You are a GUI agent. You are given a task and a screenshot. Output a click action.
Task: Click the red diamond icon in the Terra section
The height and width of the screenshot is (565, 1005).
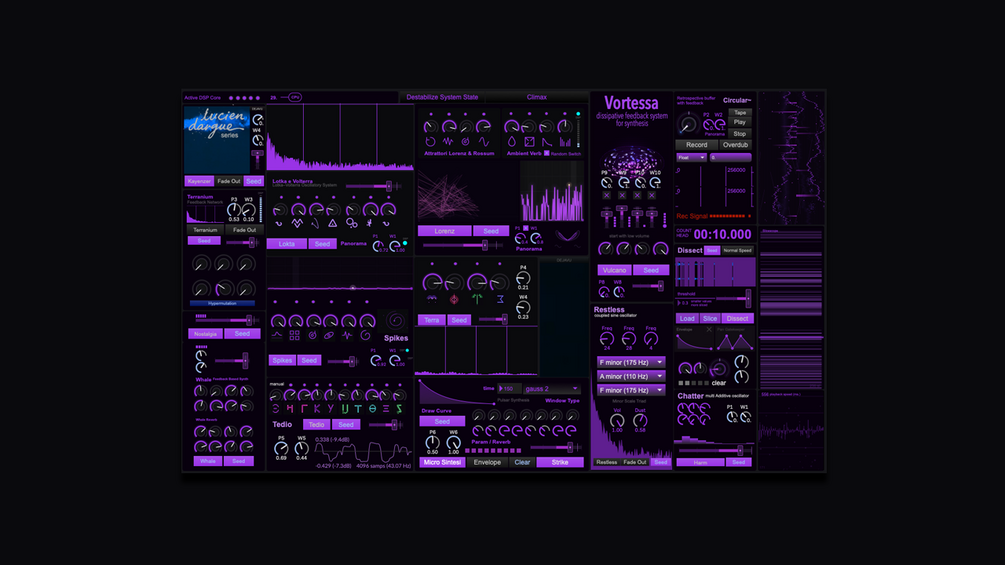coord(454,299)
